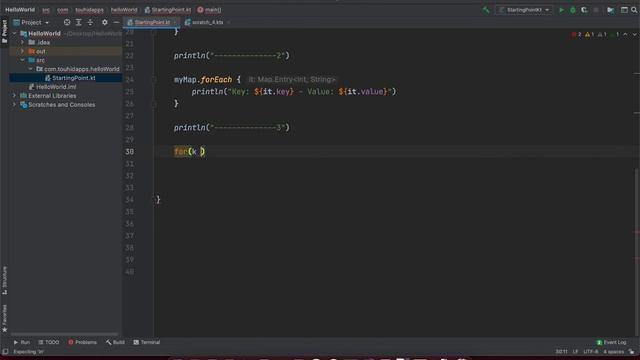Screen dimensions: 640x360
Task: Open the Build tool window
Action: tap(115, 342)
